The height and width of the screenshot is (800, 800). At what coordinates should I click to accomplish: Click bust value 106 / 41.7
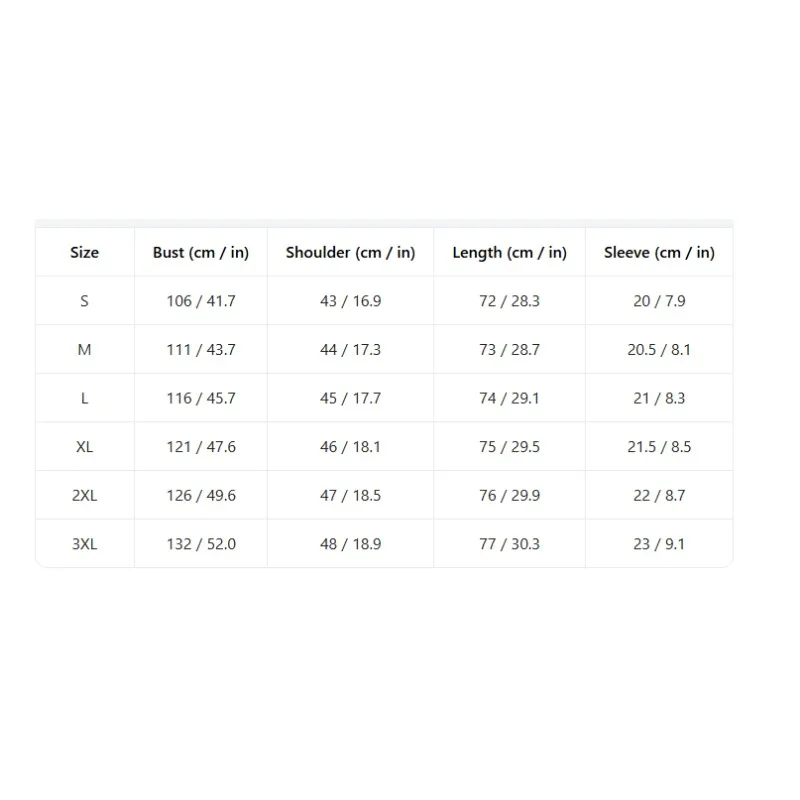click(x=201, y=301)
